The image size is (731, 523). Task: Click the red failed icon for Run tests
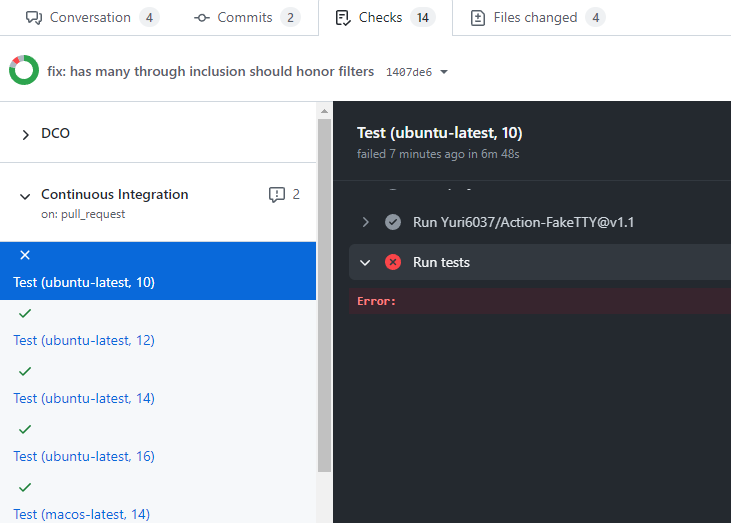coord(393,262)
